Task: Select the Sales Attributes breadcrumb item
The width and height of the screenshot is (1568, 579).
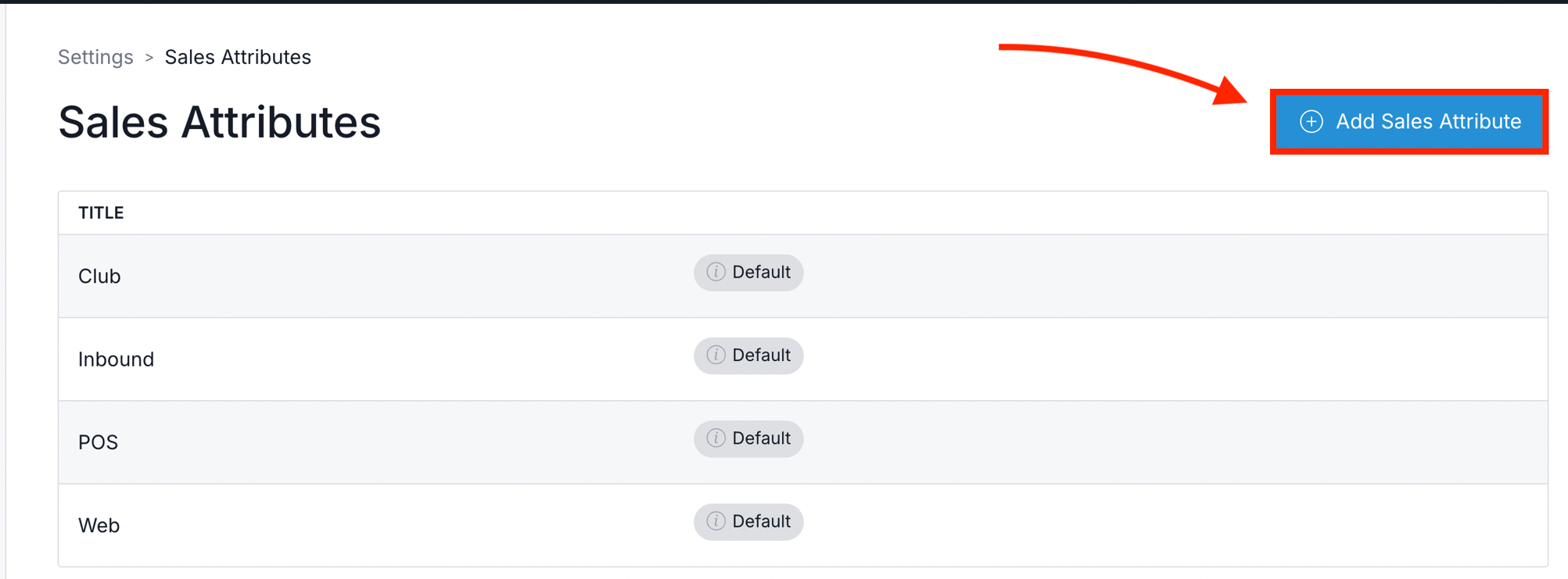Action: (238, 57)
